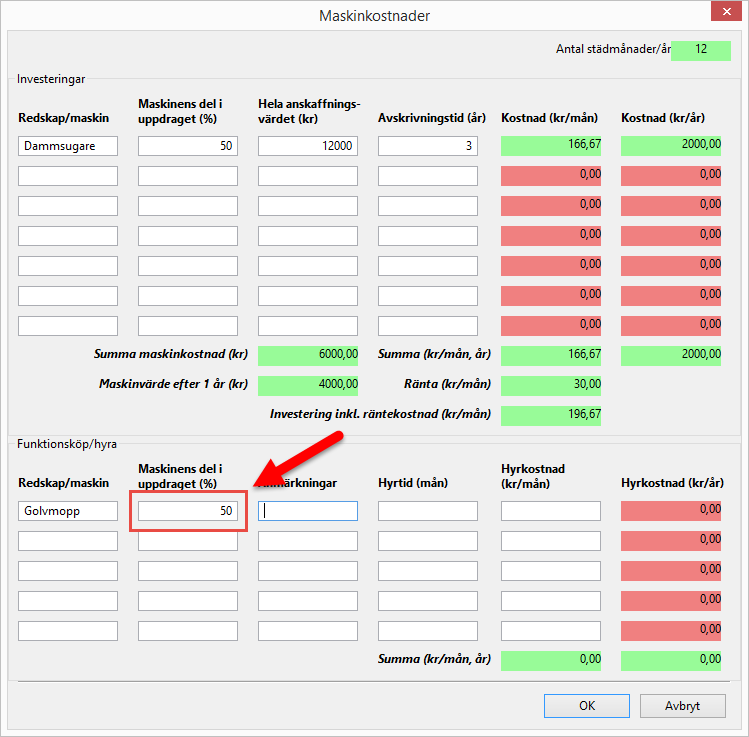Click the Hyrkostnad (kr/mån) field for Golvmopp
Viewport: 749px width, 737px height.
[x=550, y=511]
